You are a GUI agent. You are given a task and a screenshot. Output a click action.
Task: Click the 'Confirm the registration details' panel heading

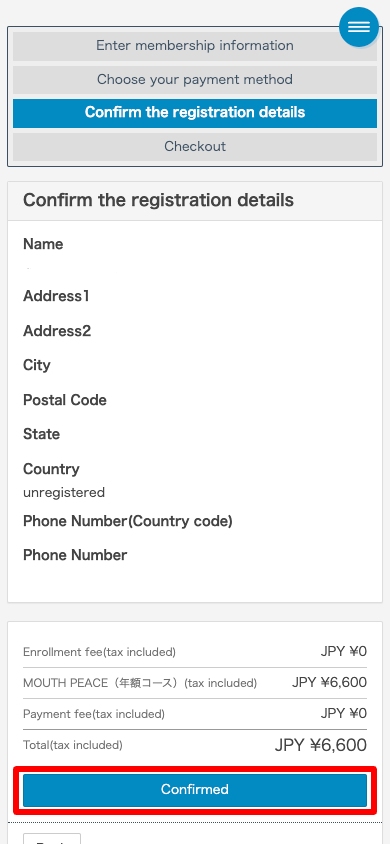[x=158, y=200]
